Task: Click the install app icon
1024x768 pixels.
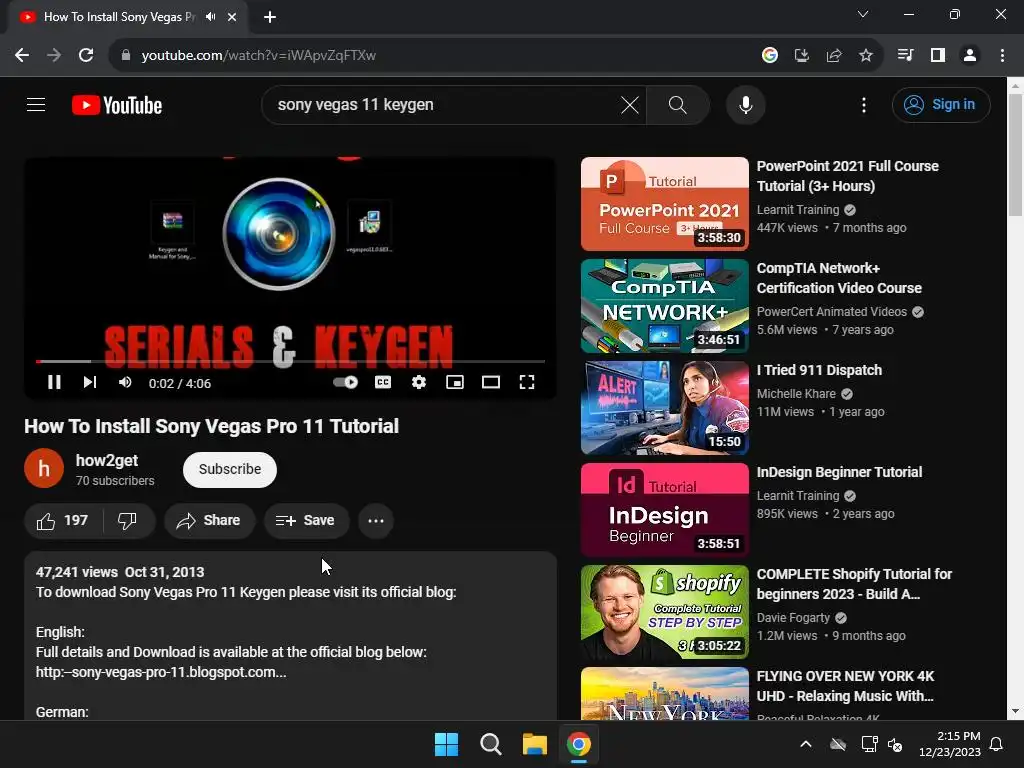Action: [802, 55]
